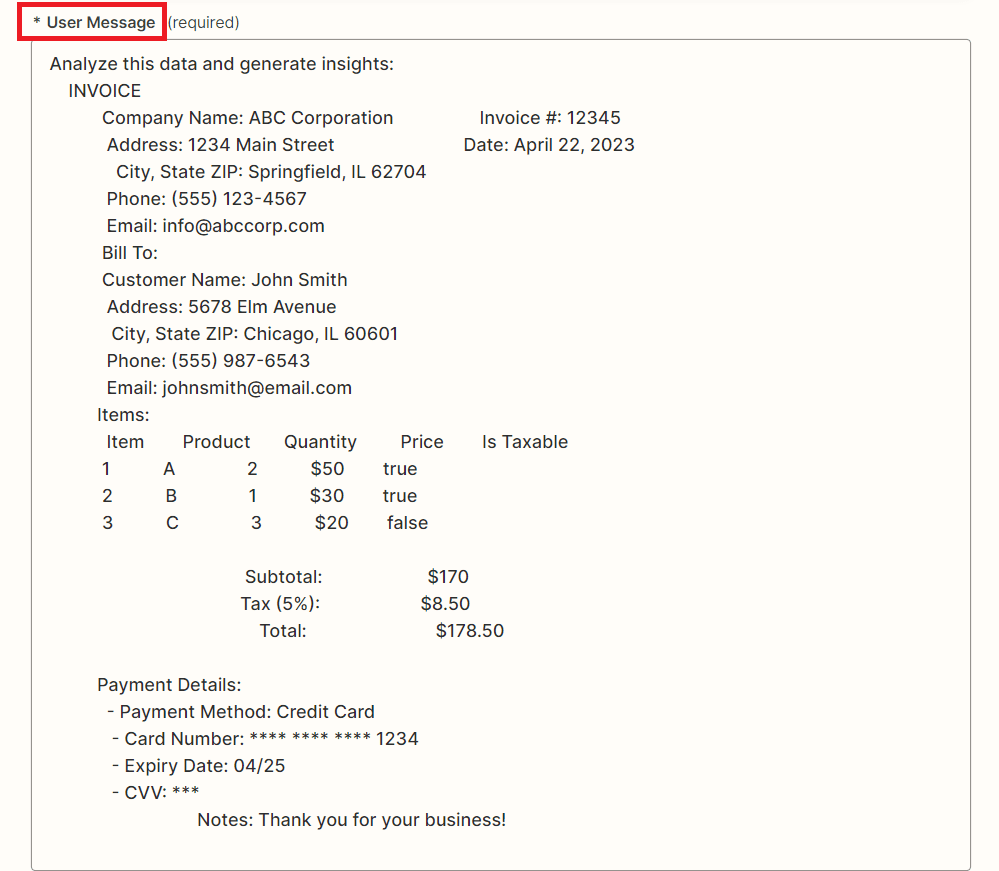Viewport: 999px width, 871px height.
Task: Click the Payment Method: Credit Card line
Action: click(x=246, y=711)
